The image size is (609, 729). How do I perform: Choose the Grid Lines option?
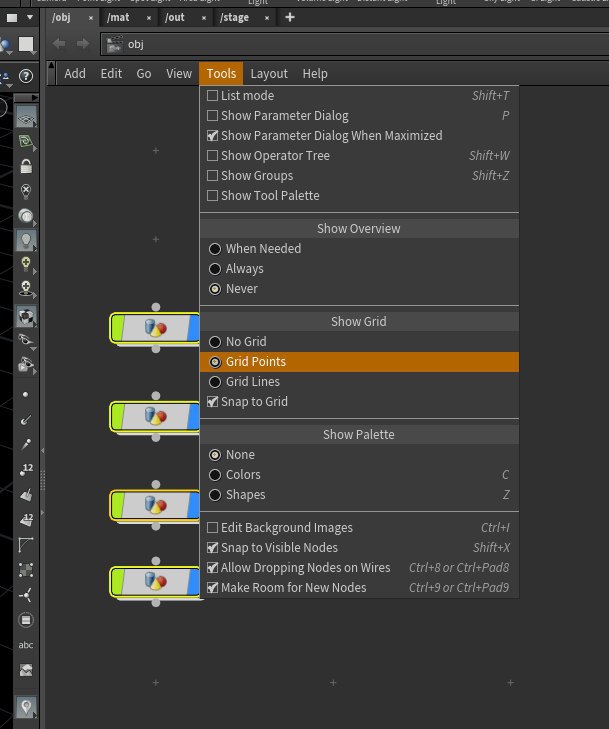[215, 382]
